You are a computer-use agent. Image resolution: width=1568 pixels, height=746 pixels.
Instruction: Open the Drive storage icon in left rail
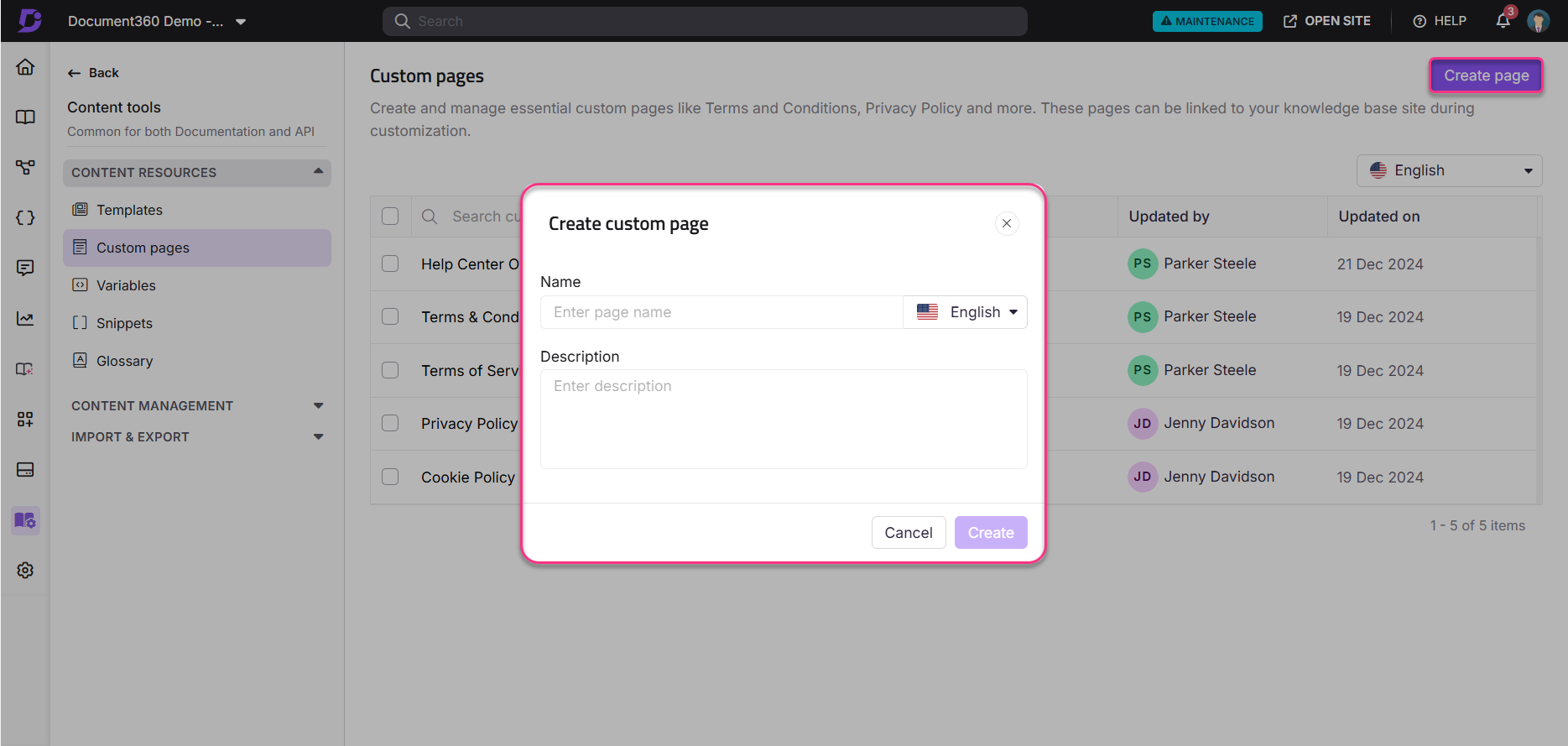pyautogui.click(x=25, y=469)
